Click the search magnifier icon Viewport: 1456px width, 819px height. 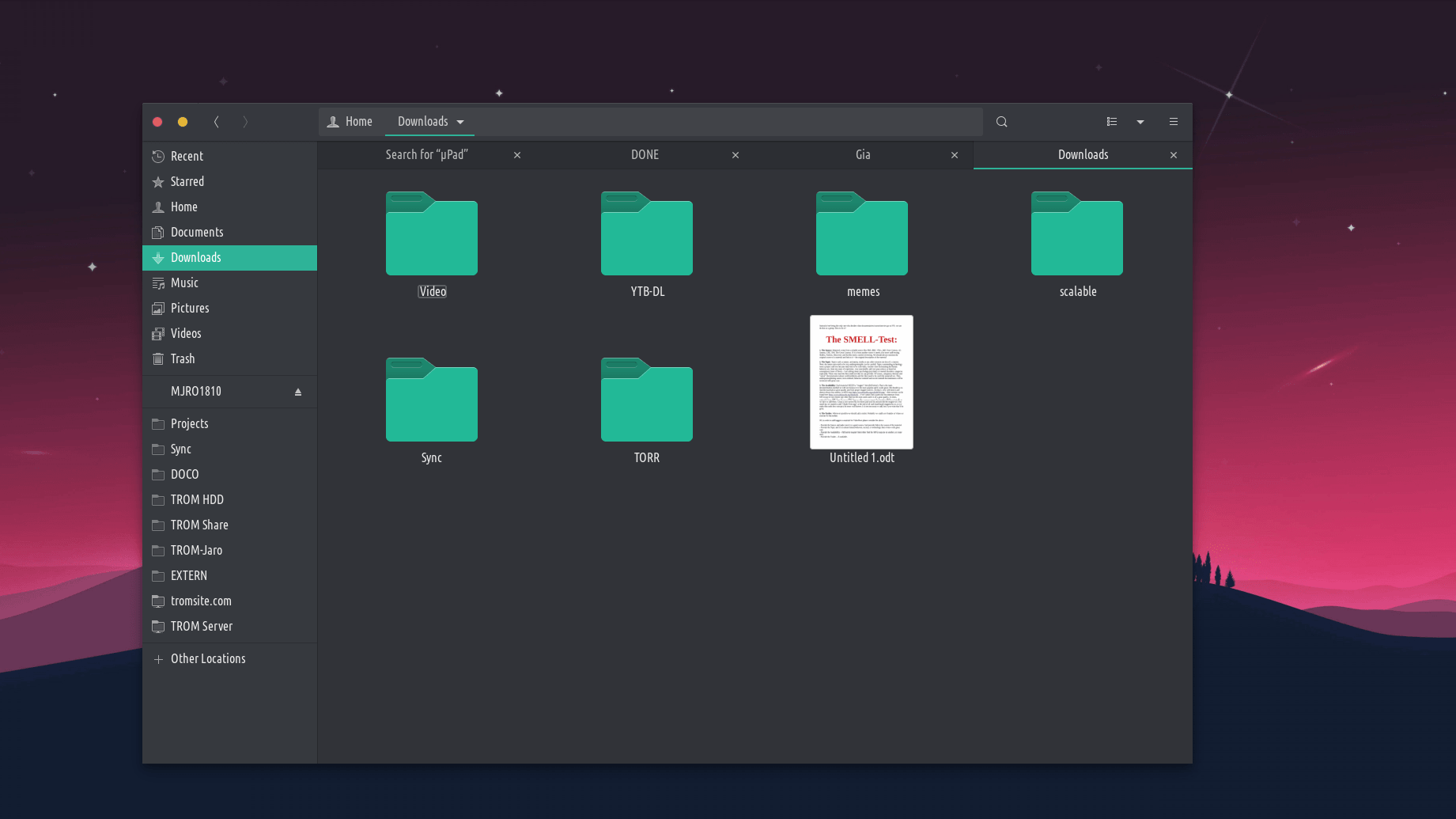(1001, 122)
